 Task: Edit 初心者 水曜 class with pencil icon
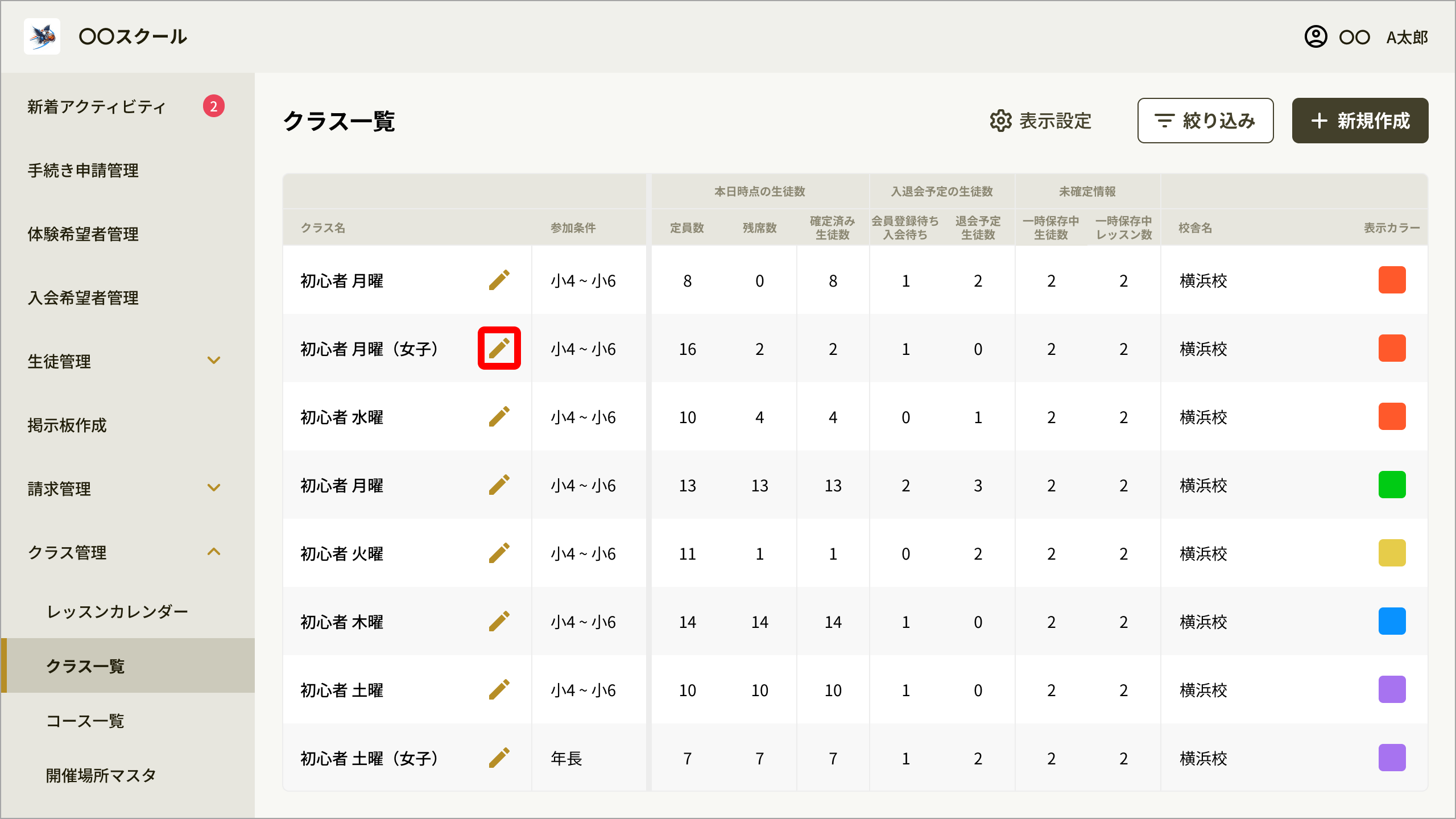point(499,416)
